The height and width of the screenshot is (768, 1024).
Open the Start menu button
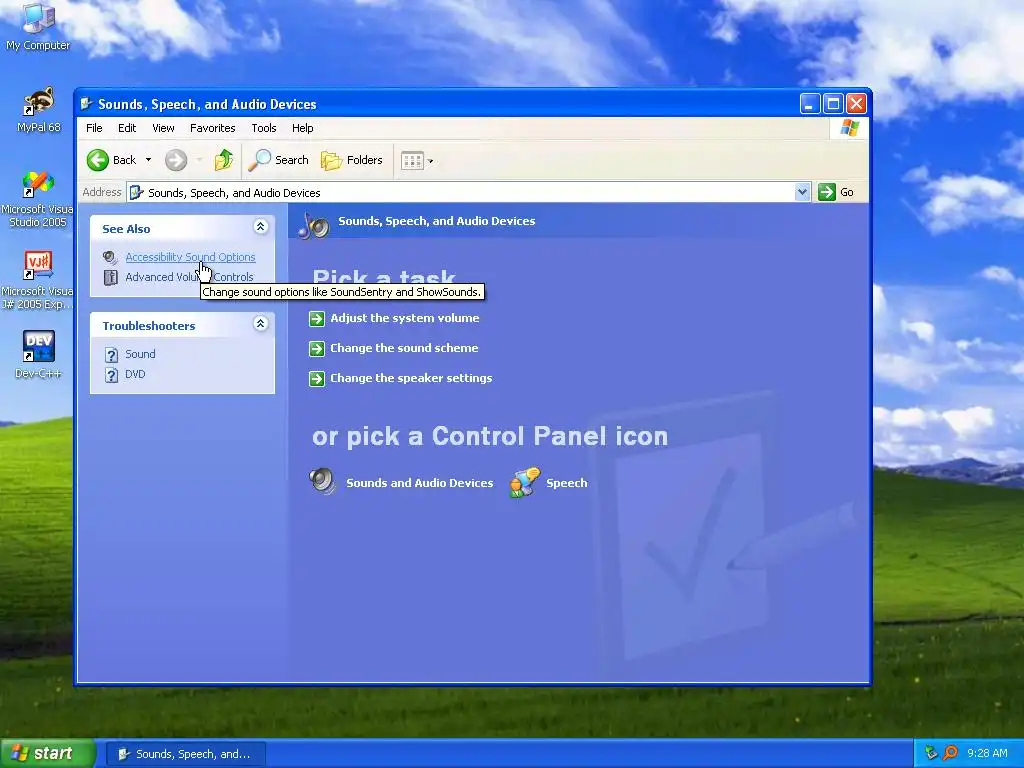pos(48,753)
